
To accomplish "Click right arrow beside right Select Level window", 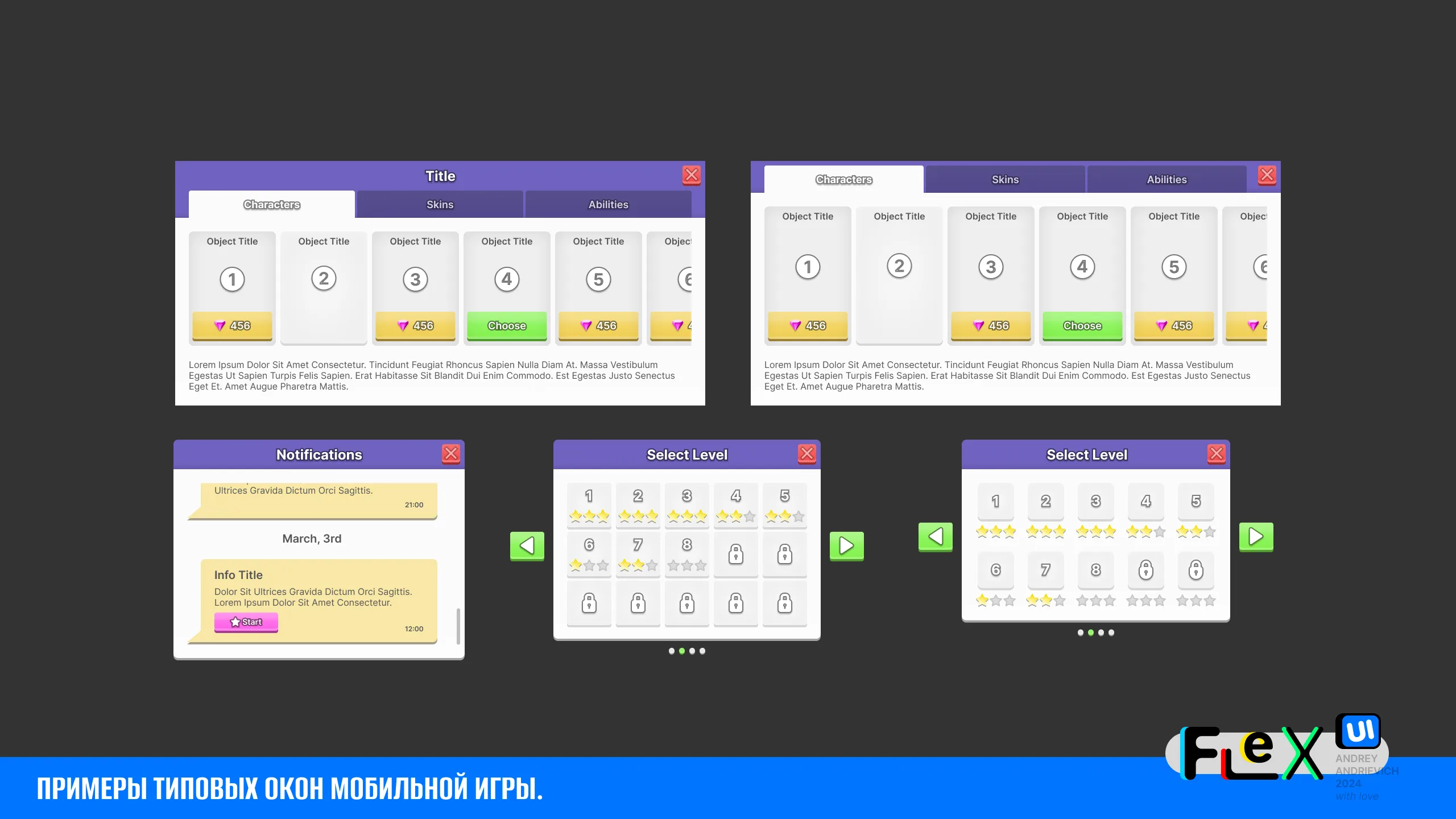I will [x=1256, y=536].
